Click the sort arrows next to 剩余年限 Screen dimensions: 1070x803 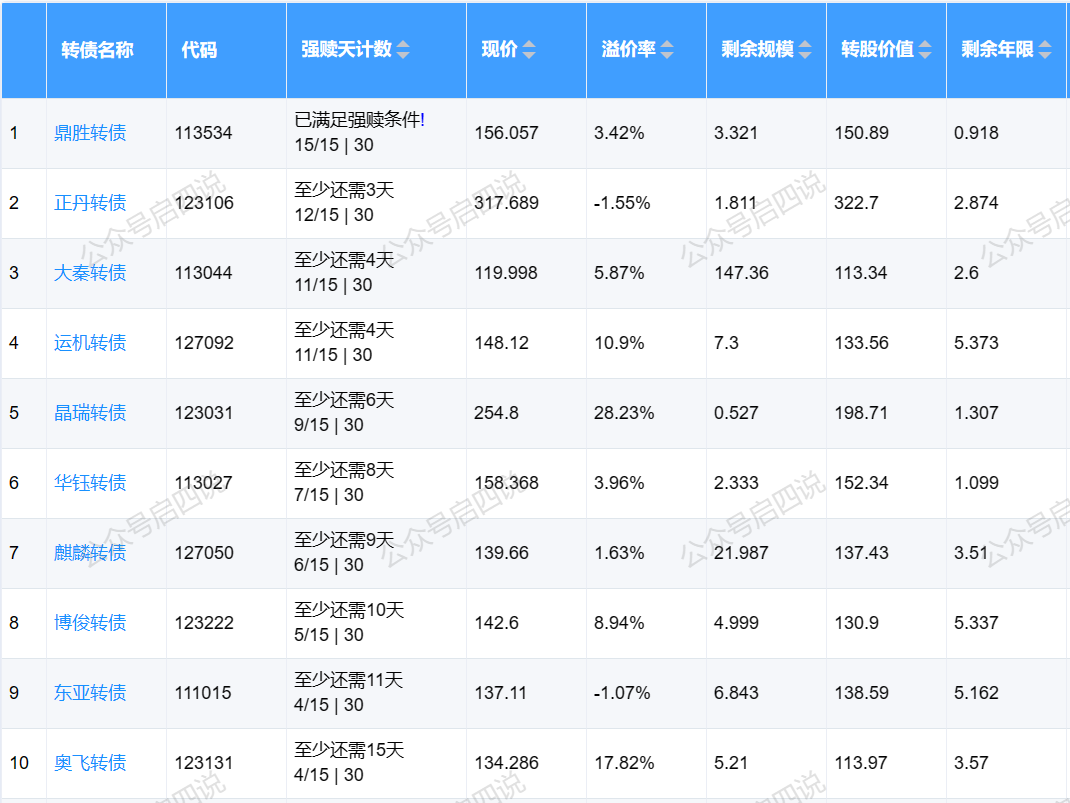[x=1045, y=50]
